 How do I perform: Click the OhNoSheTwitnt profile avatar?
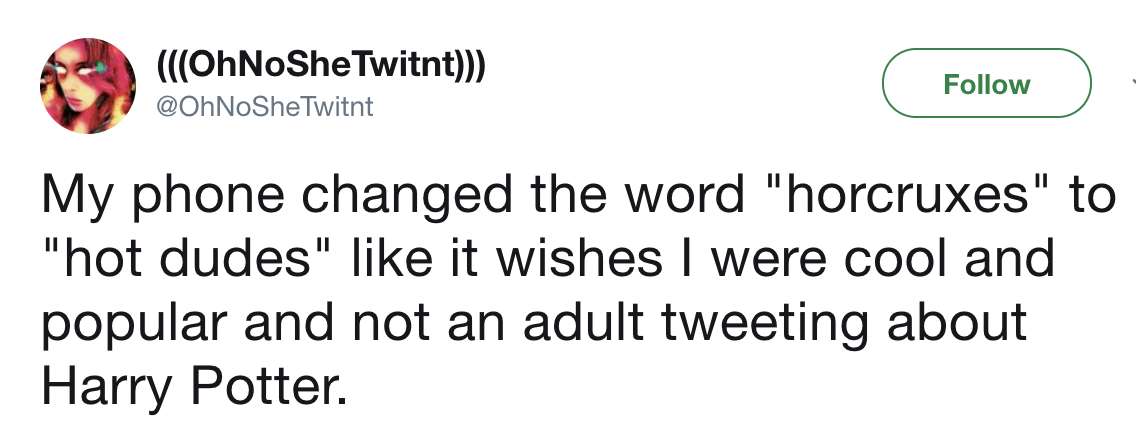87,87
